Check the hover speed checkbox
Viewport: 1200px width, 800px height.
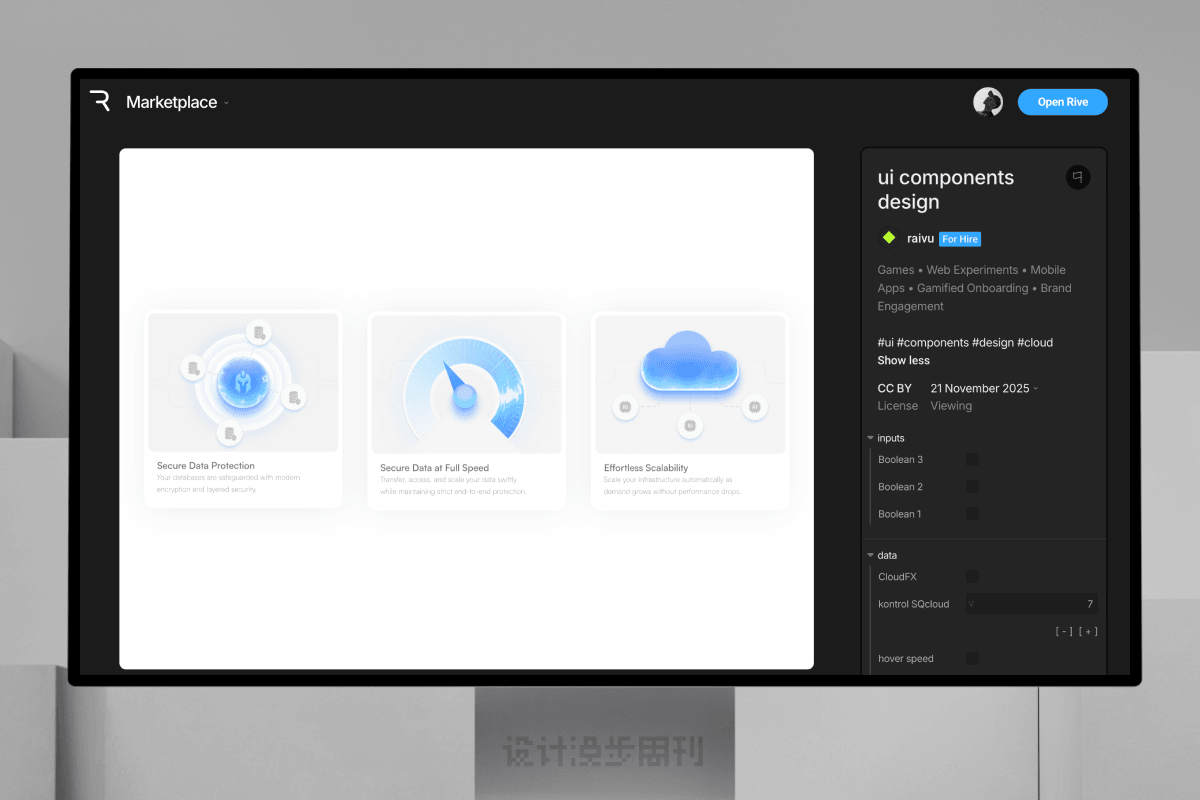972,659
